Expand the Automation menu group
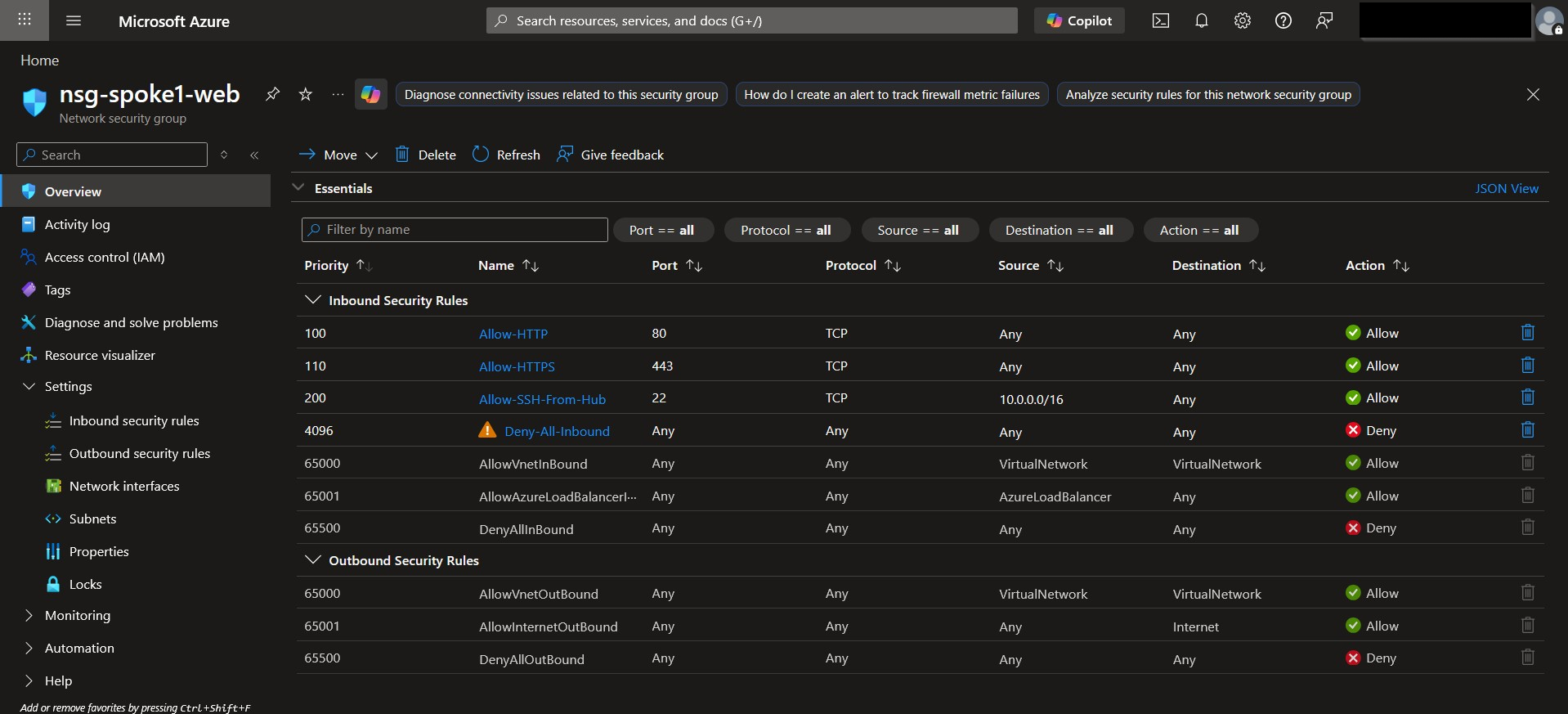 coord(29,648)
